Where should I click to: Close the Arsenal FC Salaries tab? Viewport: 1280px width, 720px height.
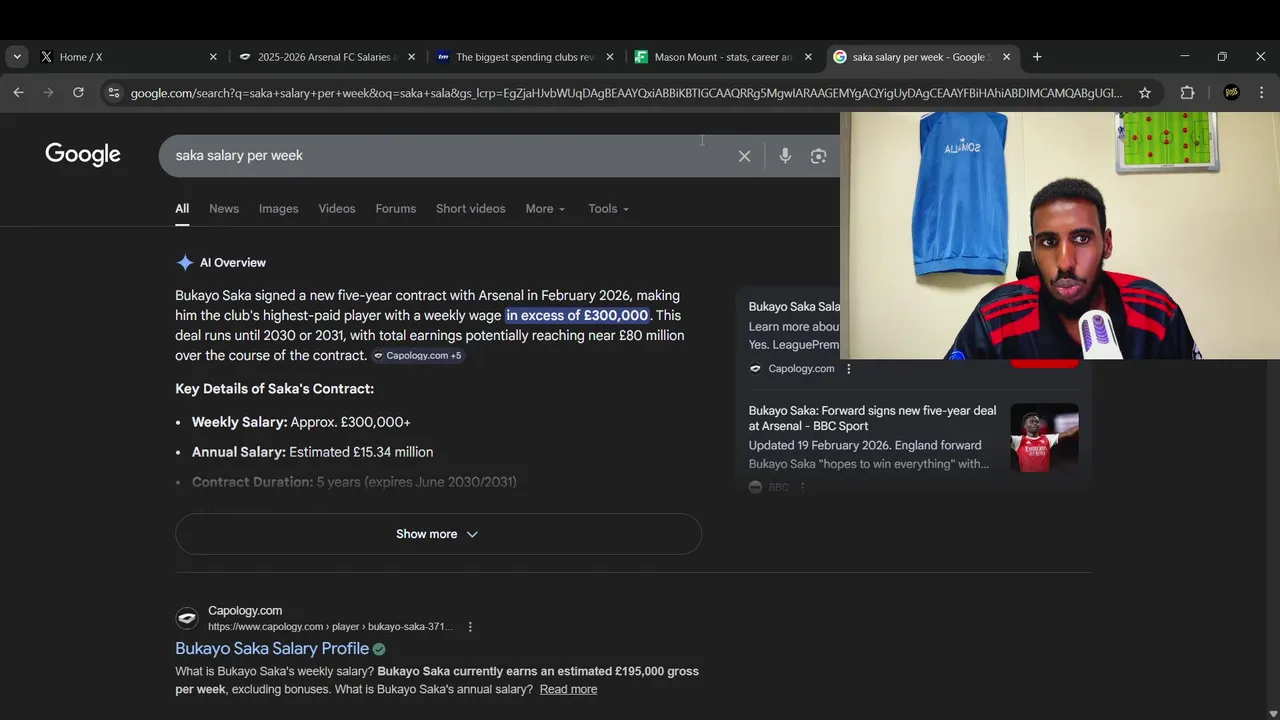411,57
